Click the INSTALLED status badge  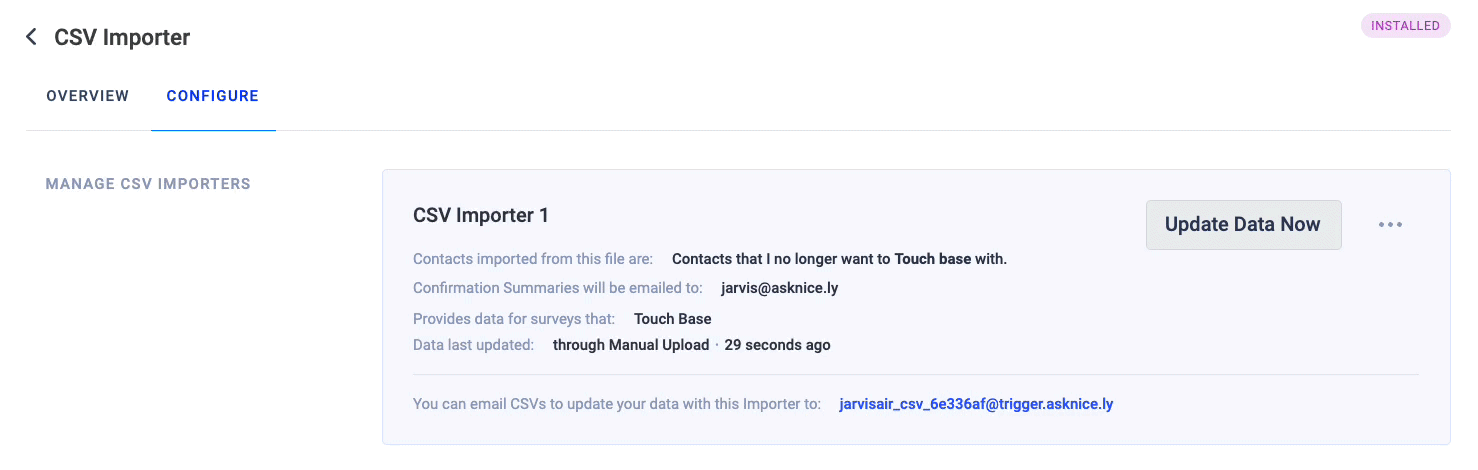(1405, 26)
